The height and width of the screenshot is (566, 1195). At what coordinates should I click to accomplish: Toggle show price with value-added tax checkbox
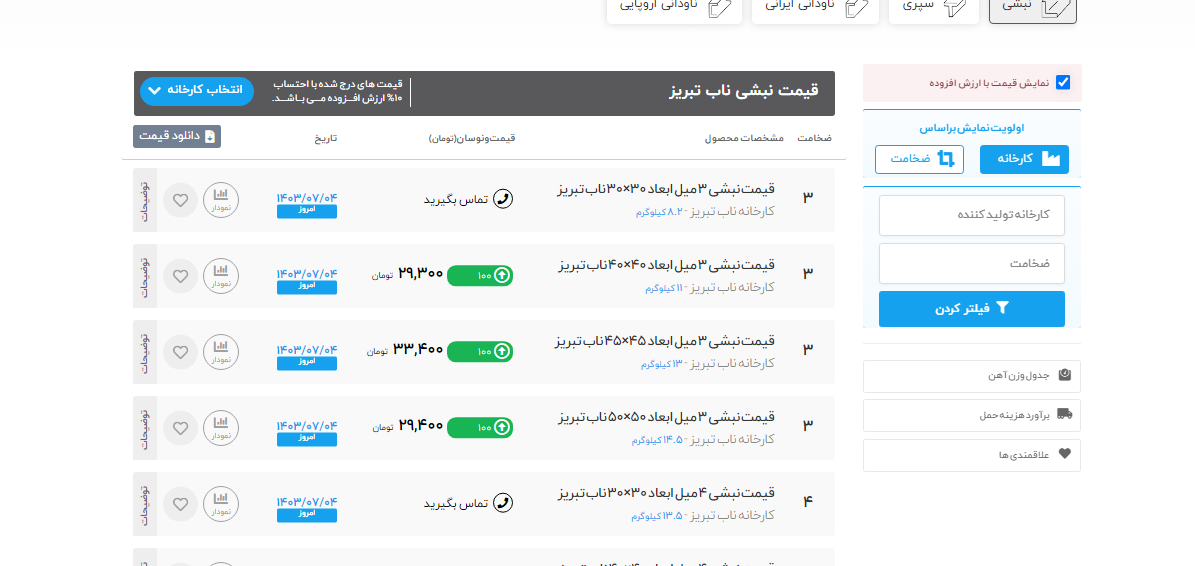pos(1062,83)
